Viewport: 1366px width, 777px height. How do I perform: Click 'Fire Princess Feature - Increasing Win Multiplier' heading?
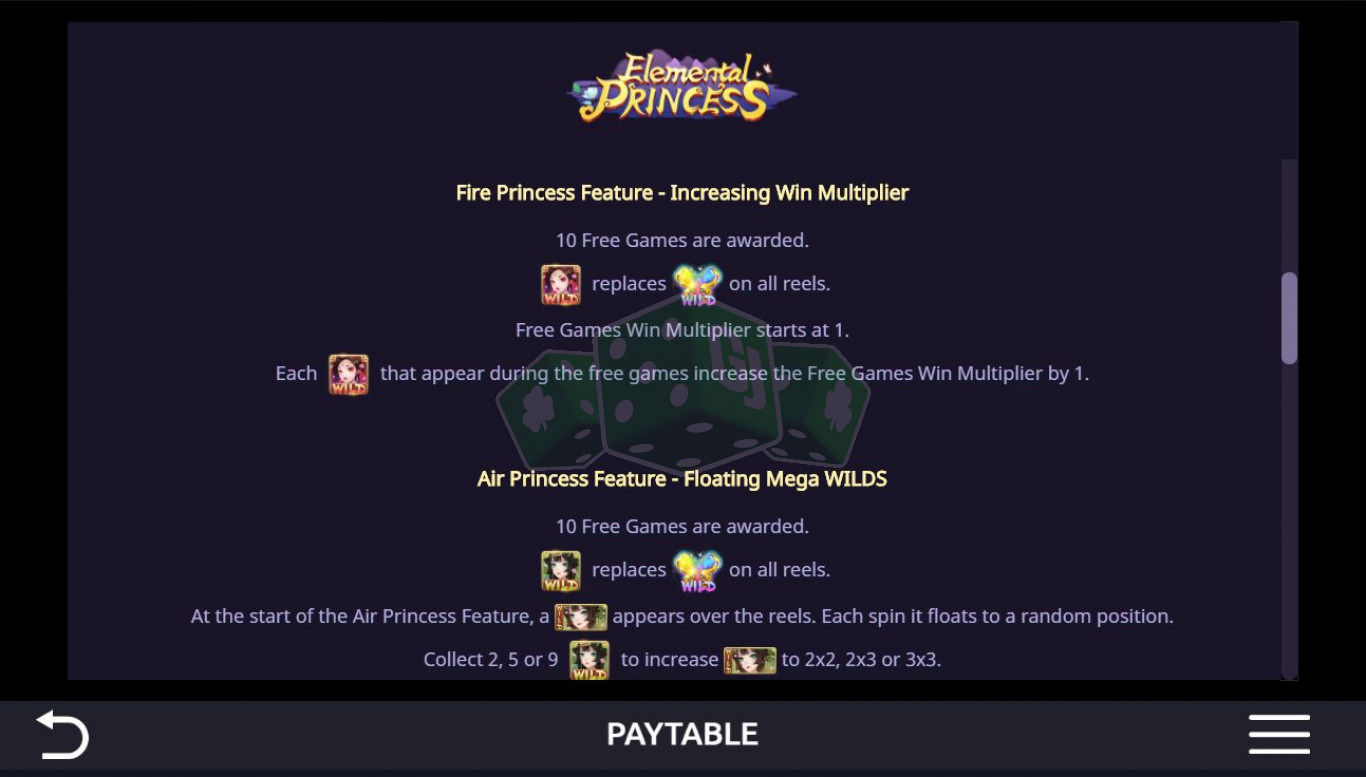pos(682,192)
